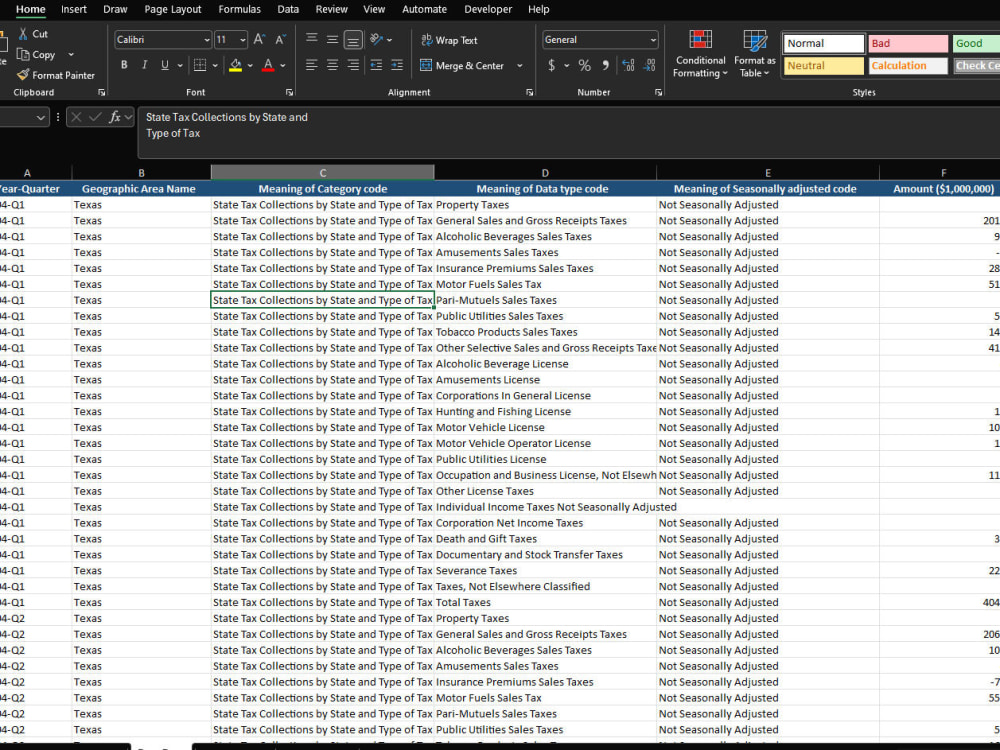The height and width of the screenshot is (750, 1000).
Task: Apply the Neutral cell style
Action: pyautogui.click(x=823, y=66)
